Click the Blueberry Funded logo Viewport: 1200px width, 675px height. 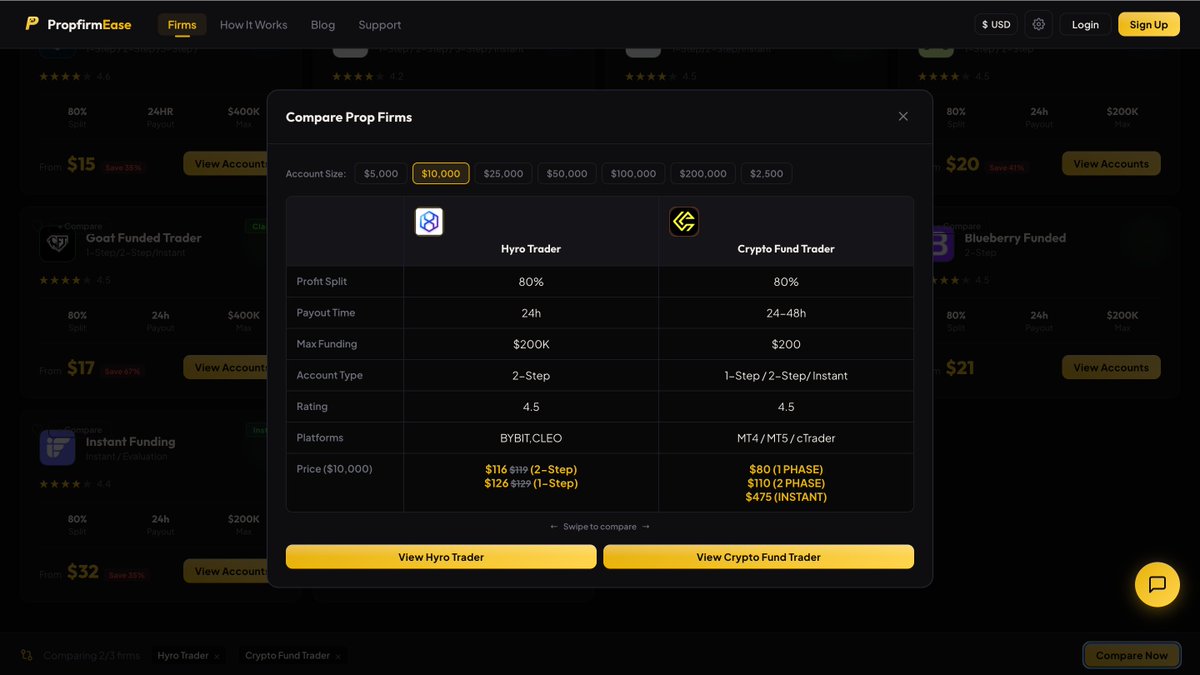[942, 243]
